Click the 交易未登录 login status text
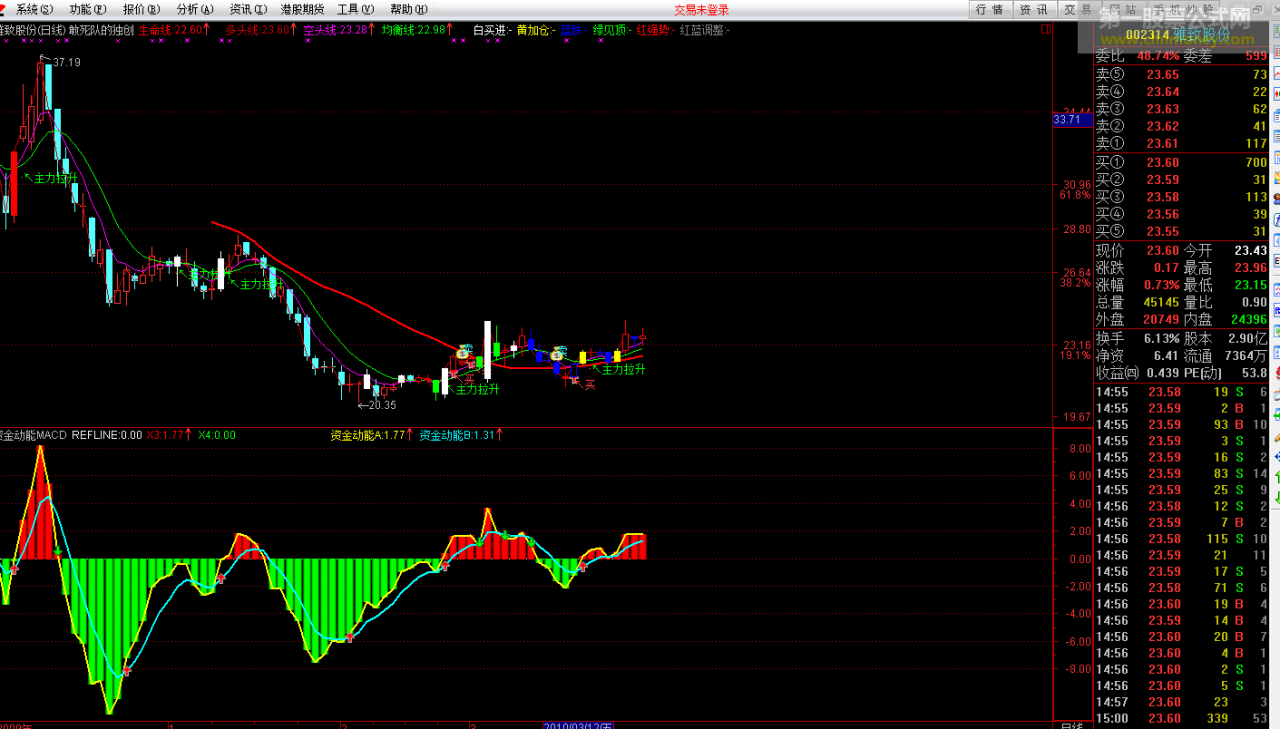This screenshot has height=729, width=1280. tap(701, 9)
